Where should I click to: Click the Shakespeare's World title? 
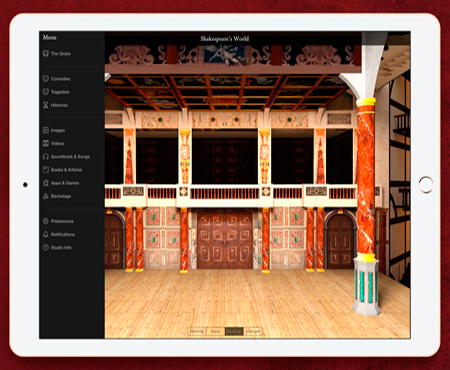pyautogui.click(x=225, y=39)
